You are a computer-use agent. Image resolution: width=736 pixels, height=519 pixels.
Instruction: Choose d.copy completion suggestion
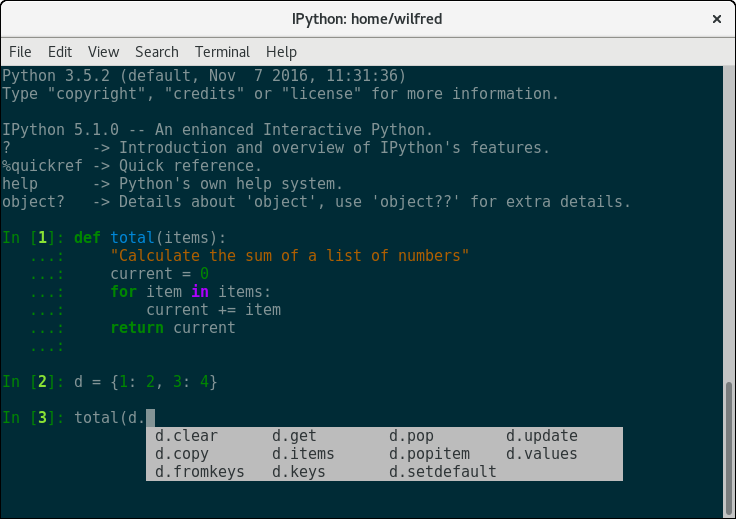[x=182, y=454]
